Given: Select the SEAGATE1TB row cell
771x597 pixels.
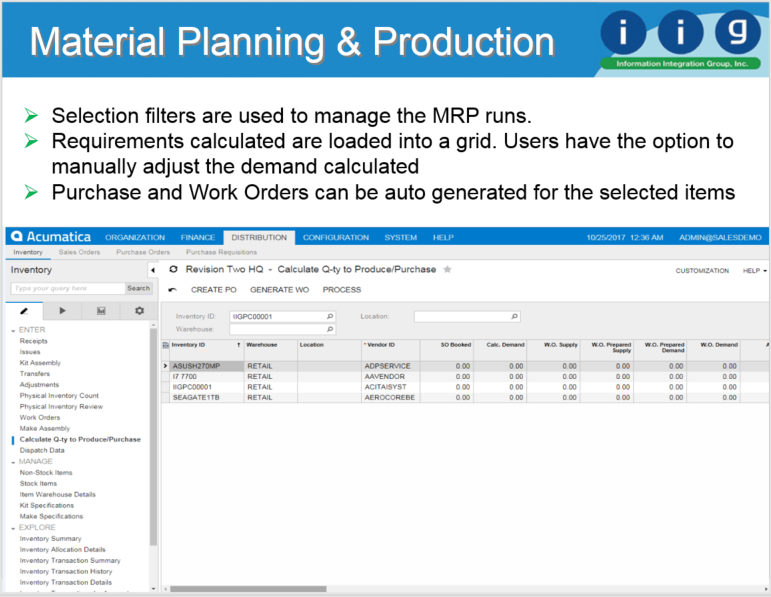Looking at the screenshot, I should pyautogui.click(x=207, y=397).
